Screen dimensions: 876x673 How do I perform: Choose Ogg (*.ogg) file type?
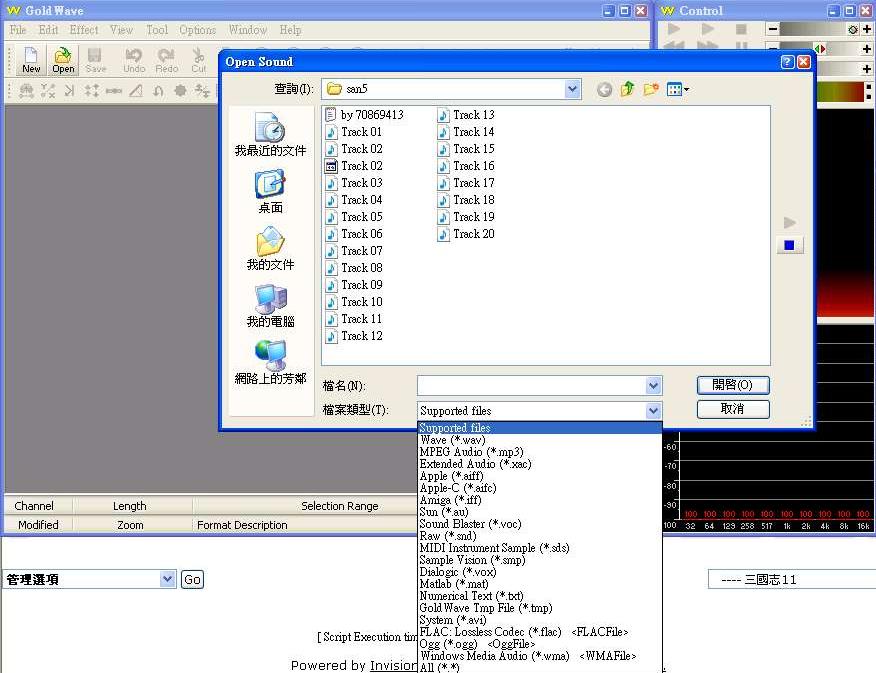tap(540, 644)
